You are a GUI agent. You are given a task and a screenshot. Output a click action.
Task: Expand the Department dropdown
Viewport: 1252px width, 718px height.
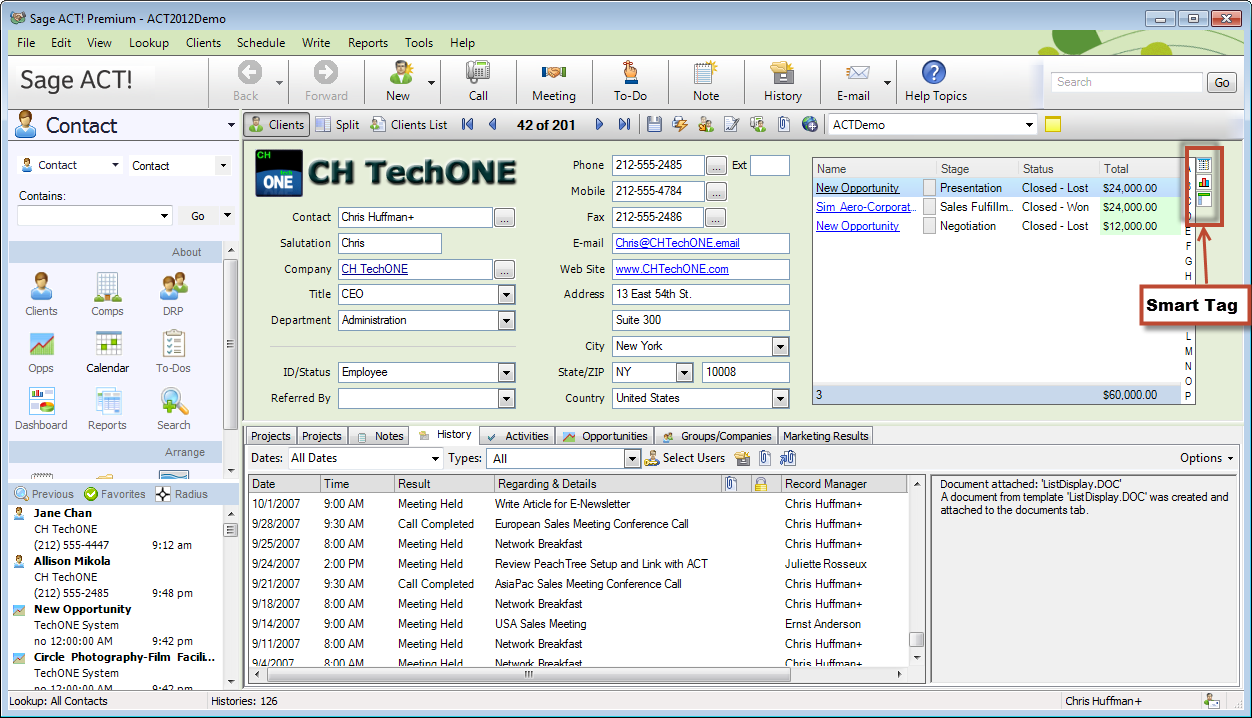click(506, 321)
